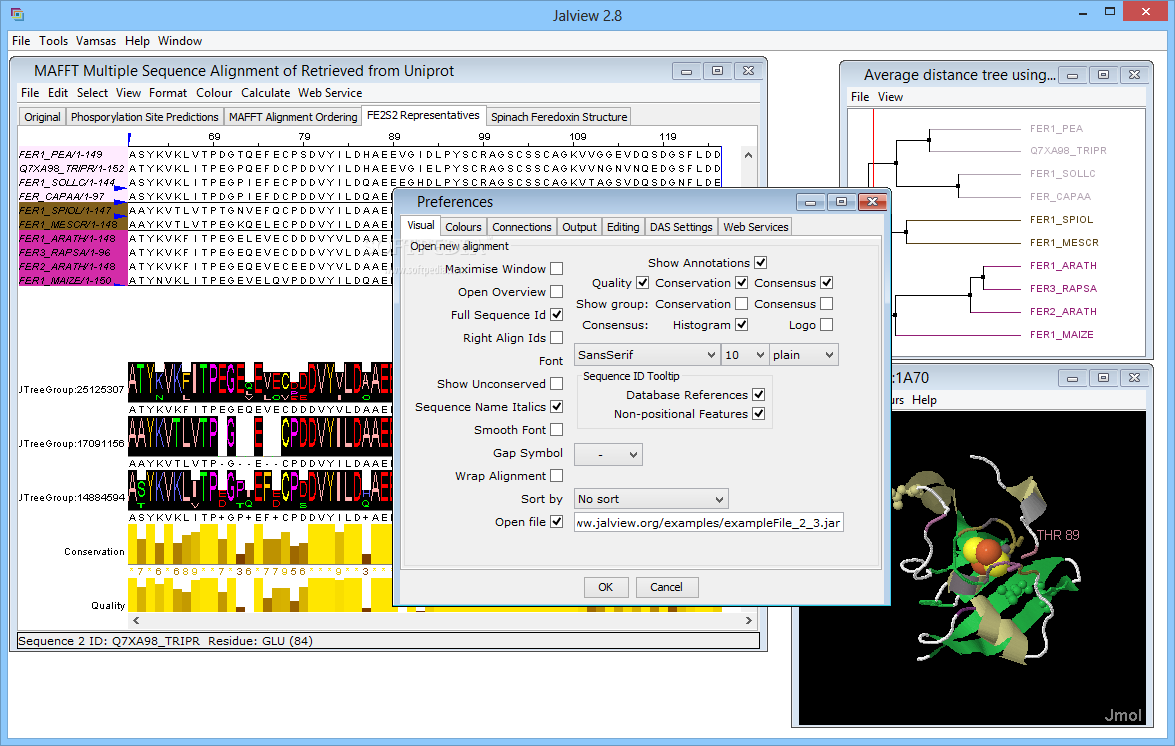Toggle Show Annotations checkbox
The height and width of the screenshot is (746, 1175).
point(761,263)
